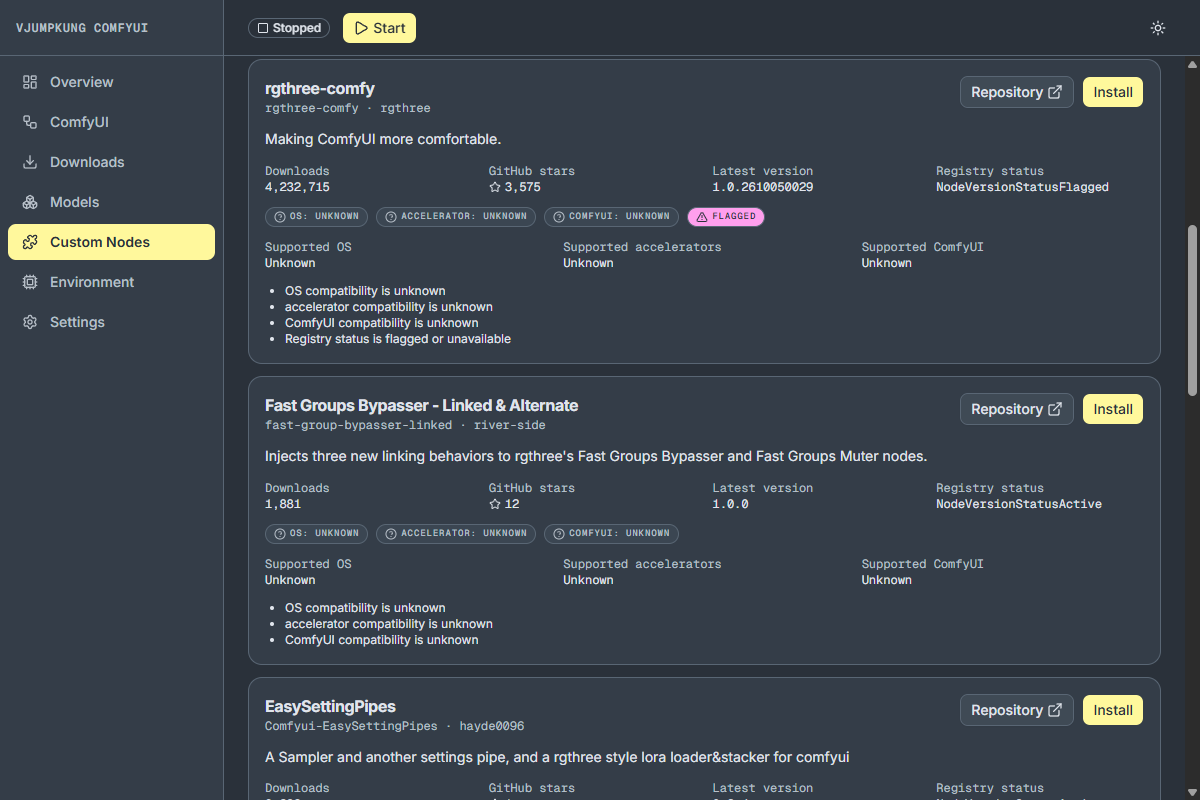Click 'rgthree-comfy · rgthree' subtitle
Image resolution: width=1200 pixels, height=800 pixels.
pyautogui.click(x=348, y=108)
